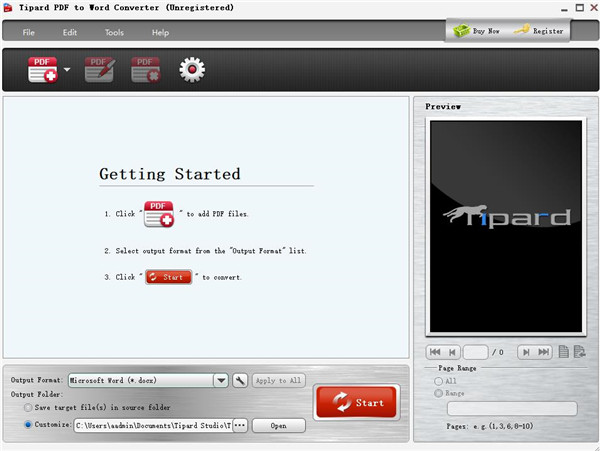This screenshot has width=600, height=451.
Task: Click the 'Getting Started' heading
Action: tap(170, 174)
